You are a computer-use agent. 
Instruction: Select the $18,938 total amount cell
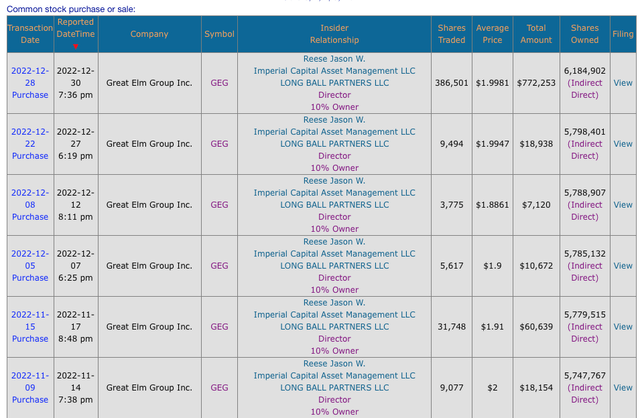(536, 144)
